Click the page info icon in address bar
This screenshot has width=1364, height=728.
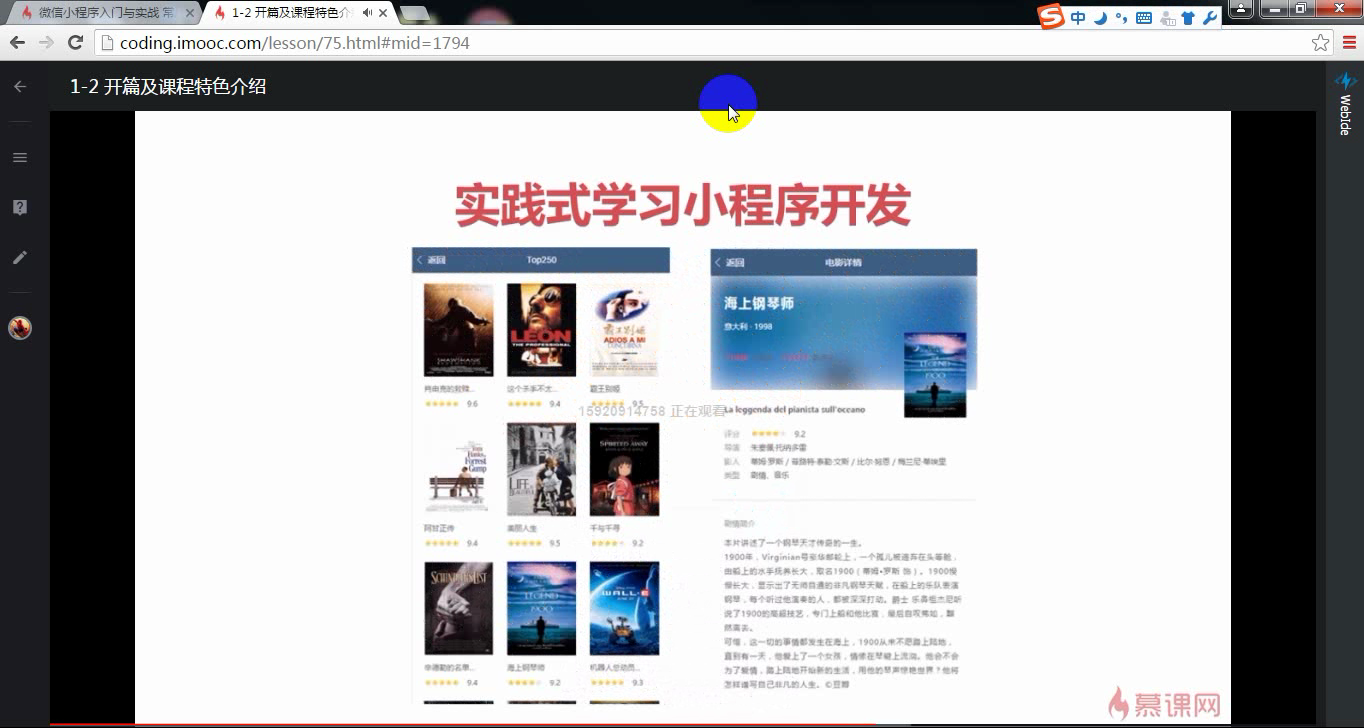(x=107, y=43)
